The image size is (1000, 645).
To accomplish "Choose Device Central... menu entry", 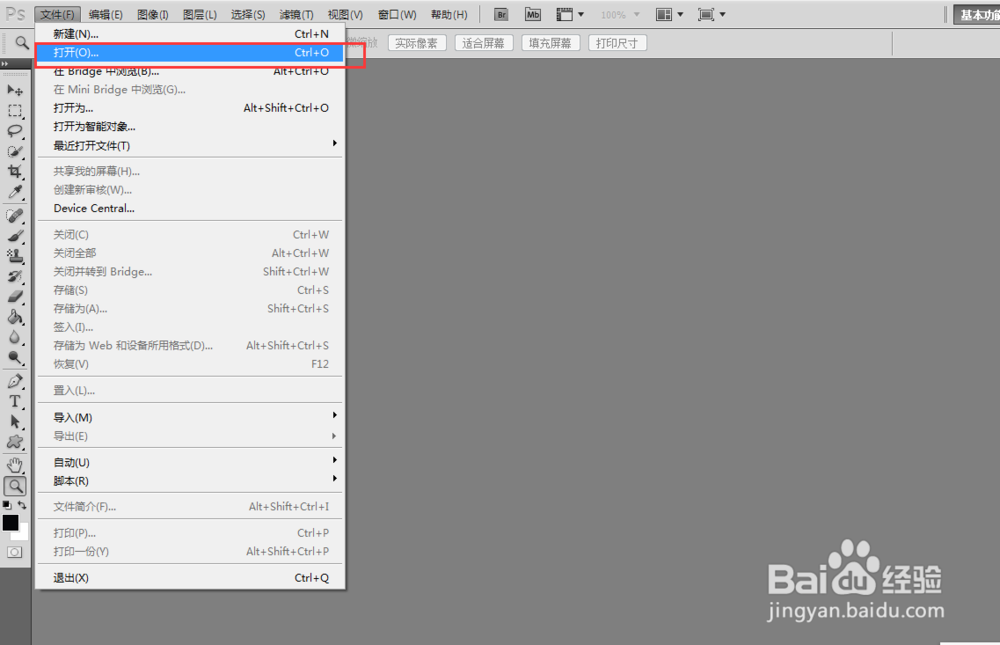I will coord(190,208).
